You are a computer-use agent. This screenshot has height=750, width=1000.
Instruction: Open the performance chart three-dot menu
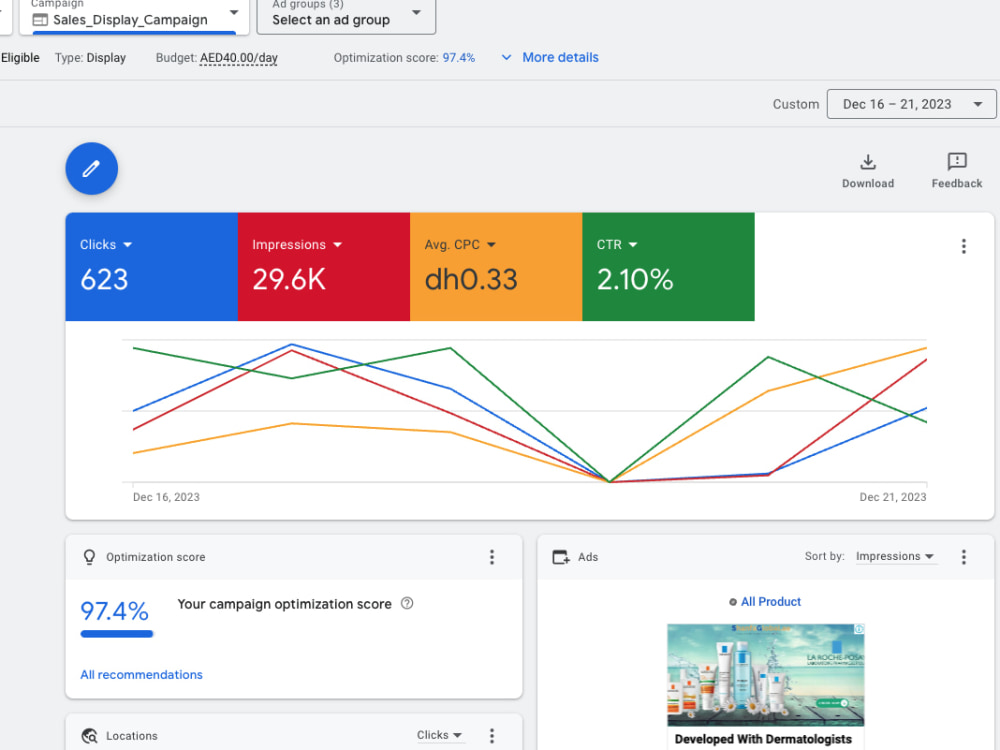point(964,246)
